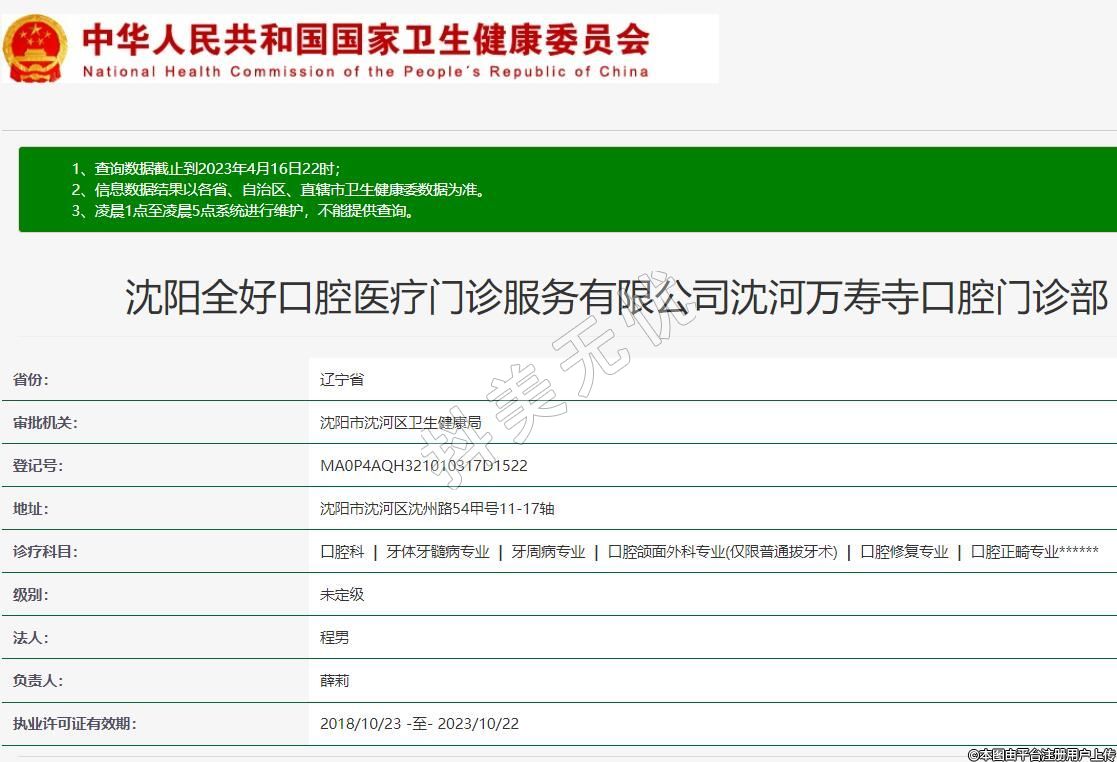Click the English National Health Commission subtitle
1117x762 pixels.
[366, 72]
